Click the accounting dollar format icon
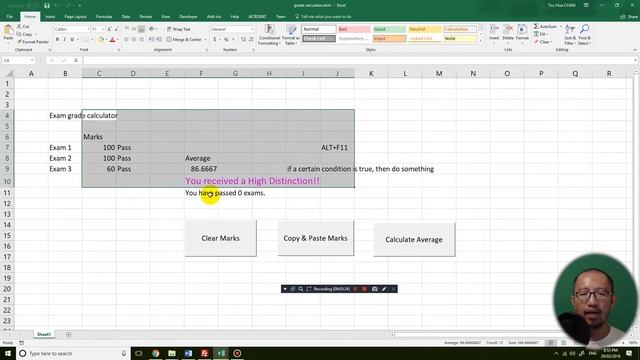 pyautogui.click(x=214, y=40)
